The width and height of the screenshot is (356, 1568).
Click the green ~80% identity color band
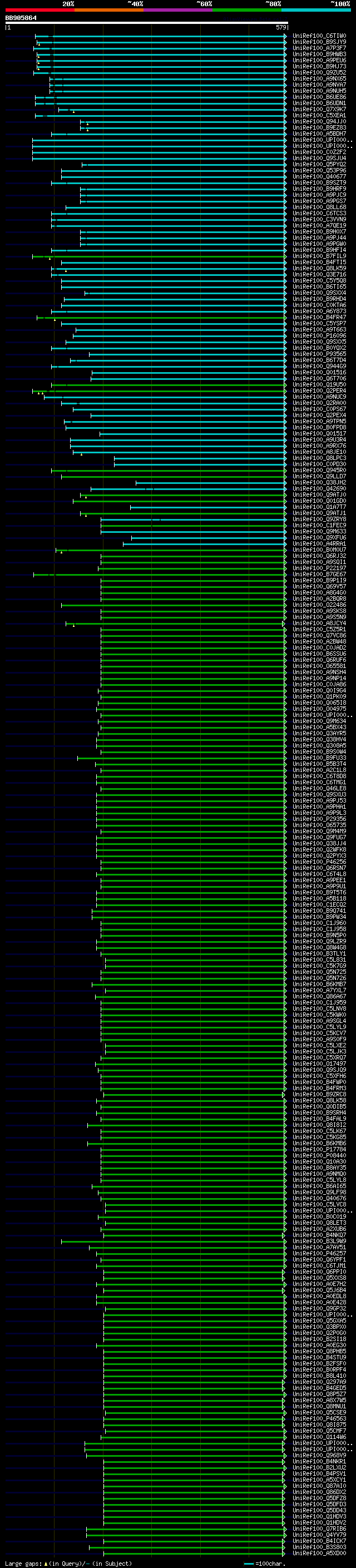tap(247, 11)
